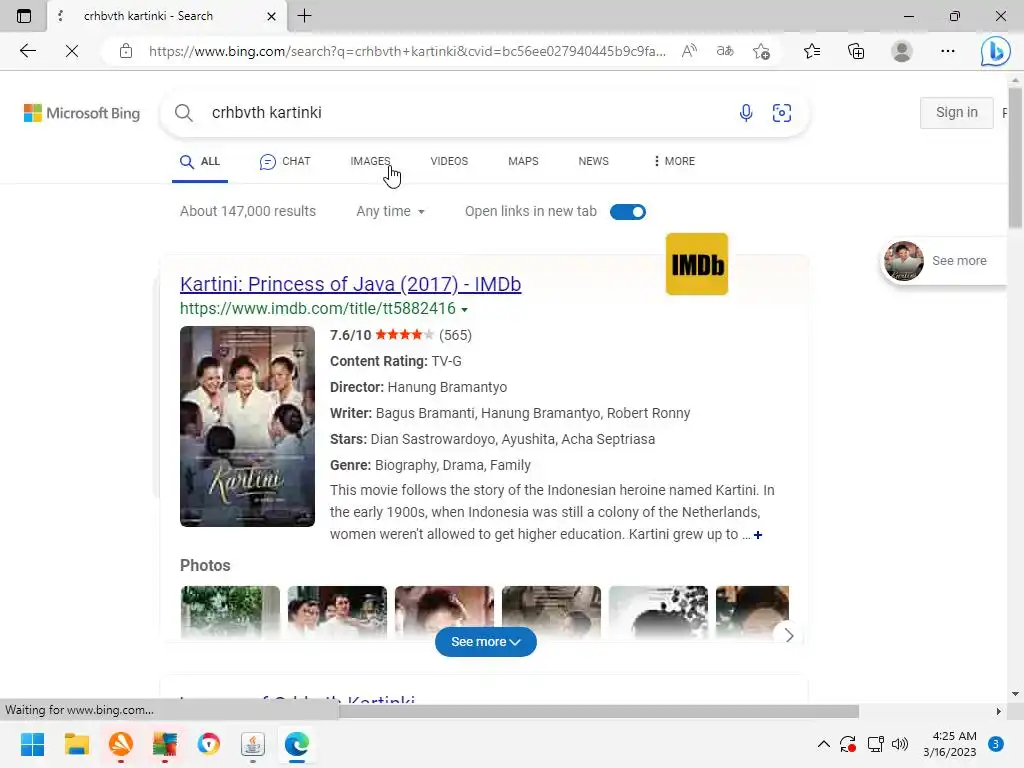Start voice search with microphone icon
This screenshot has width=1024, height=768.
(x=746, y=112)
